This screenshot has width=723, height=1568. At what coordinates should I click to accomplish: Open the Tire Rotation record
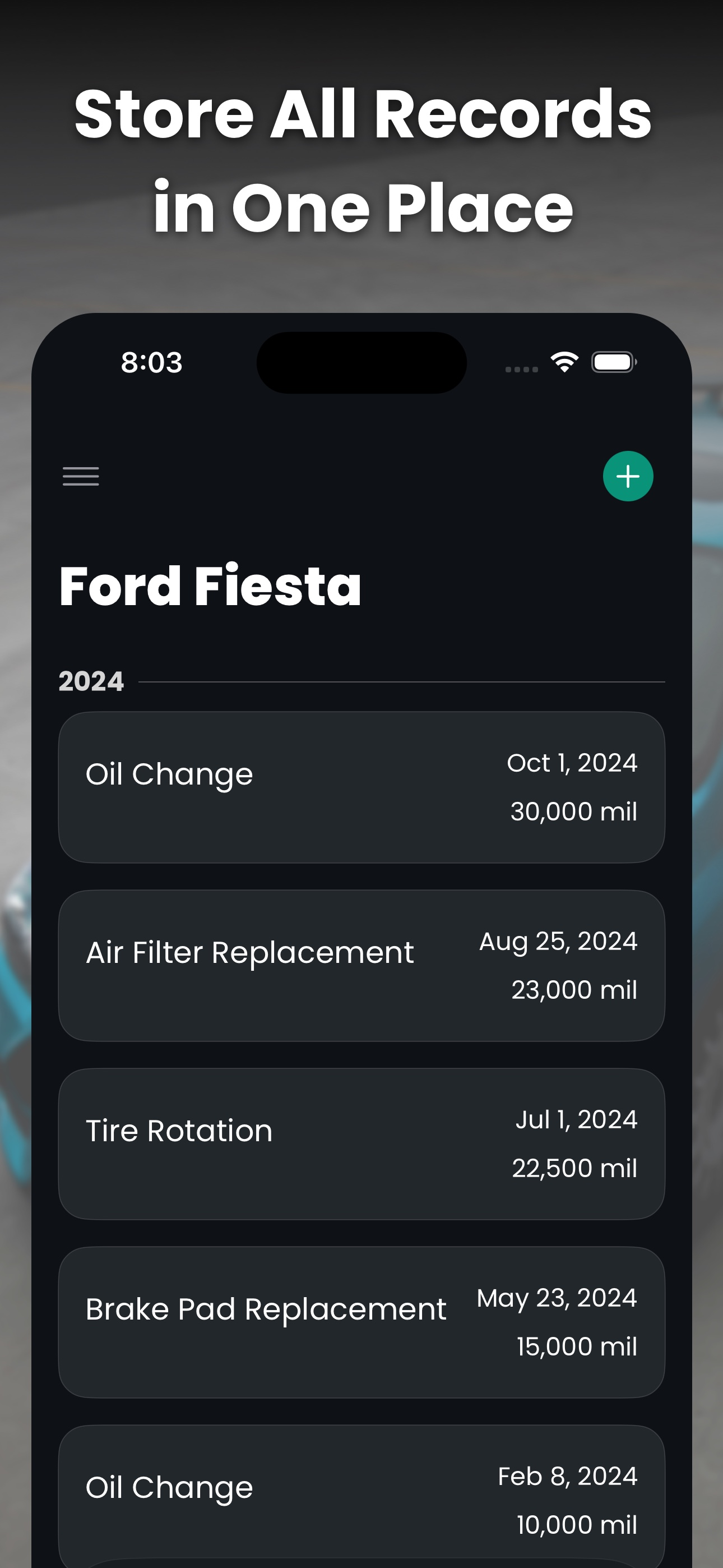click(x=361, y=1143)
